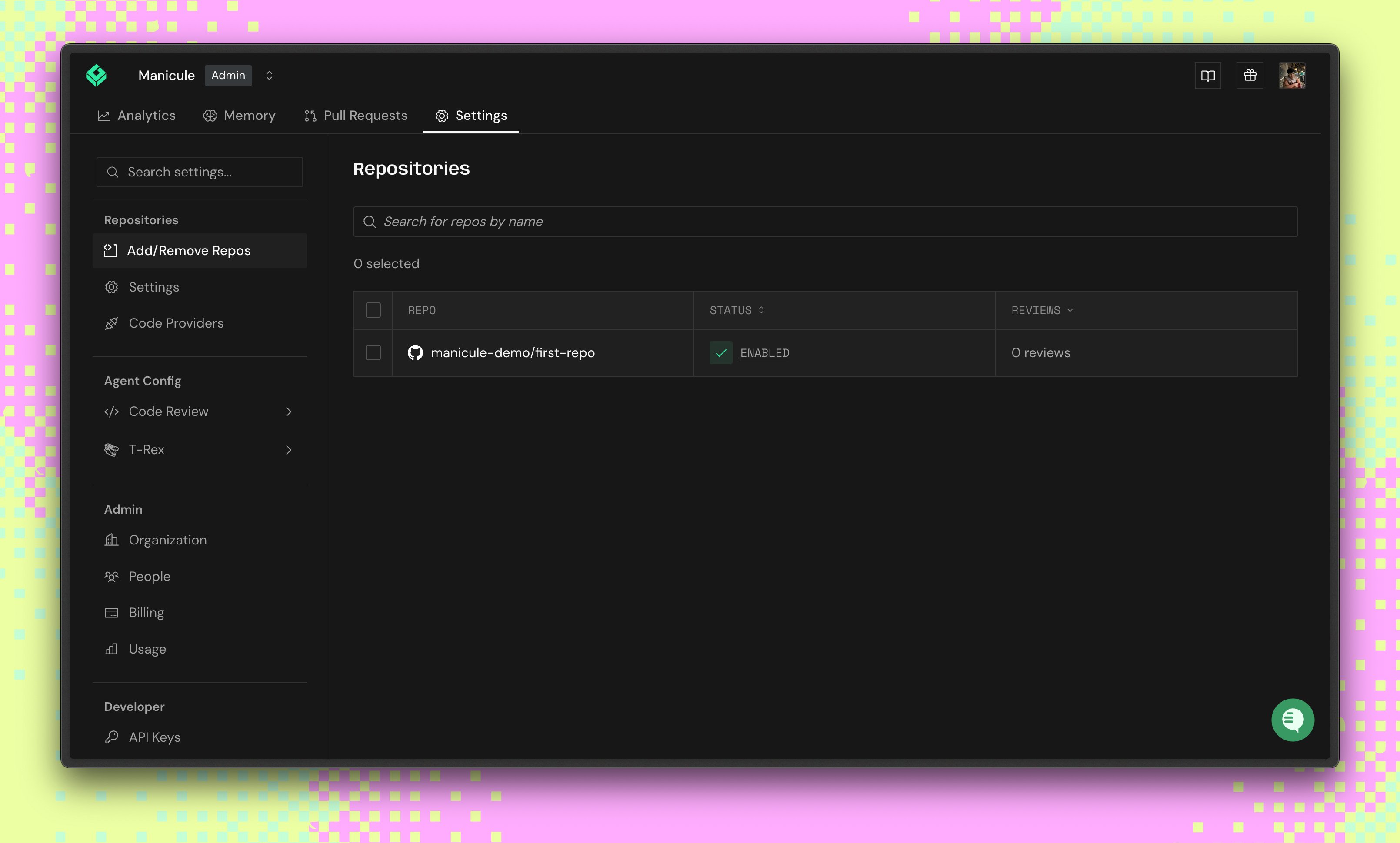Open Settings under Repositories sidebar
Image resolution: width=1400 pixels, height=843 pixels.
[200, 287]
